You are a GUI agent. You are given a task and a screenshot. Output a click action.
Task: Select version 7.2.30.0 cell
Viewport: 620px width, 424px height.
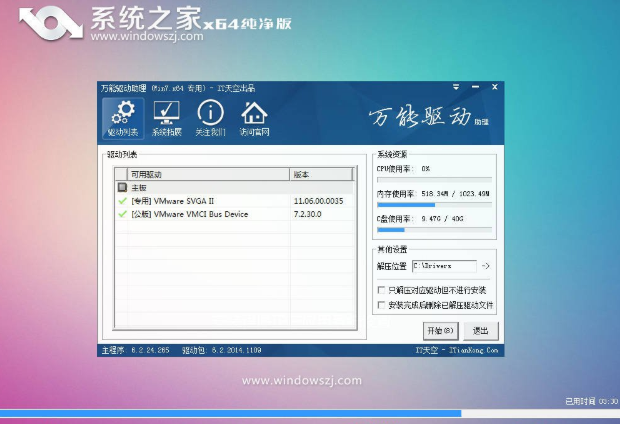click(307, 214)
